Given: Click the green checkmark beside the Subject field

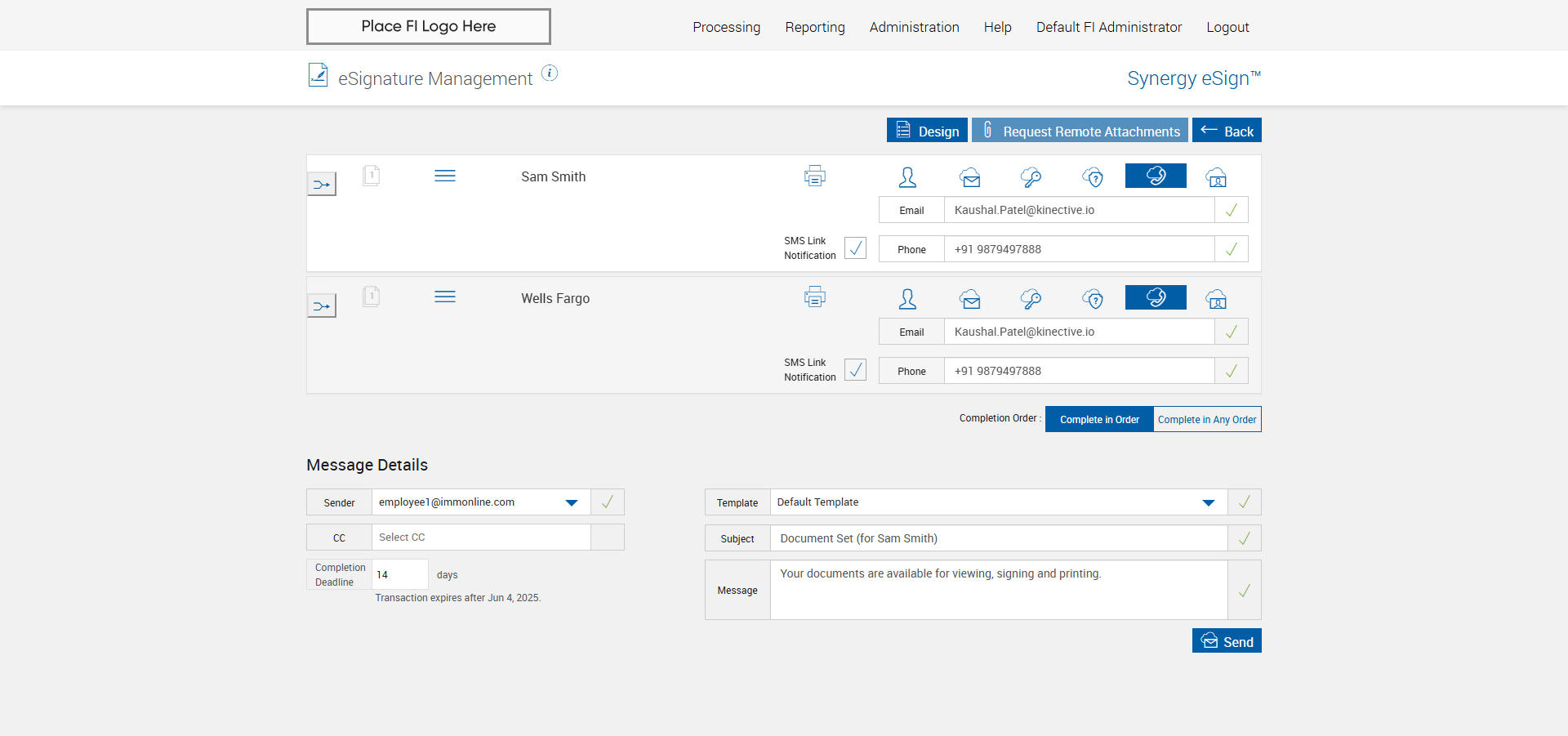Looking at the screenshot, I should 1245,538.
